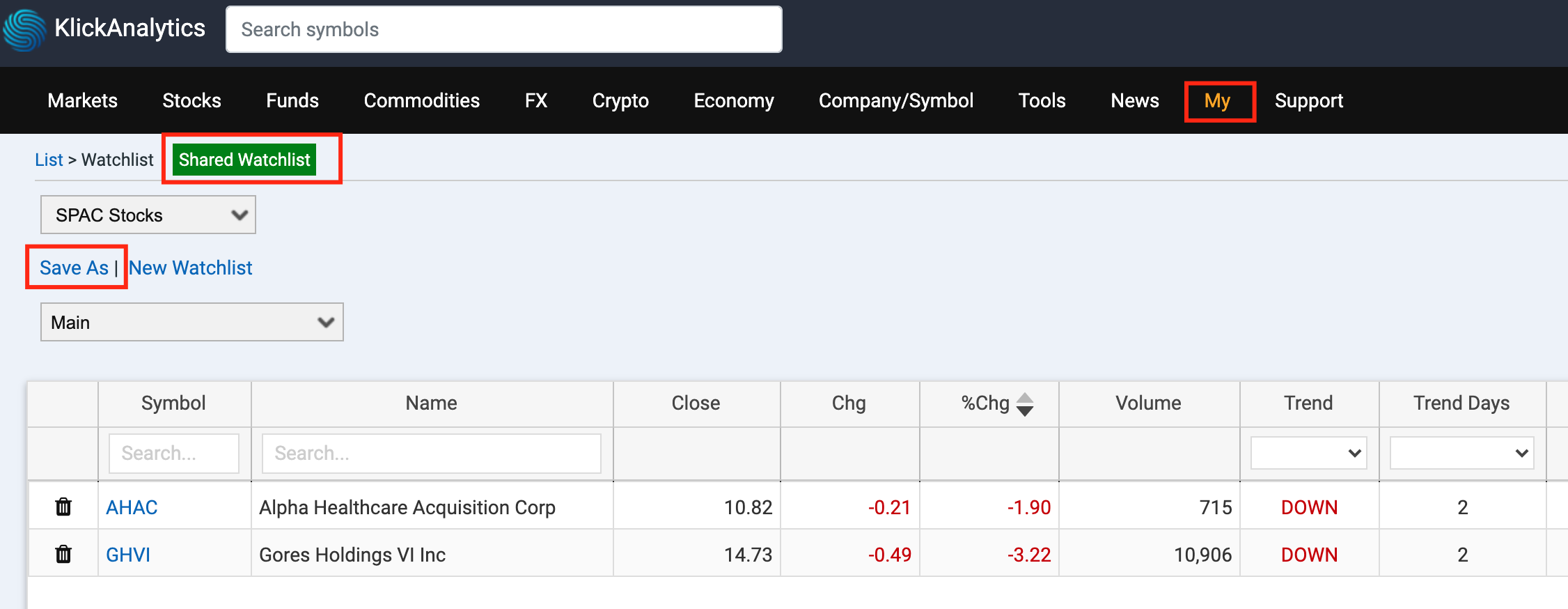Image resolution: width=1568 pixels, height=609 pixels.
Task: Sort by Close column header
Action: [x=696, y=403]
